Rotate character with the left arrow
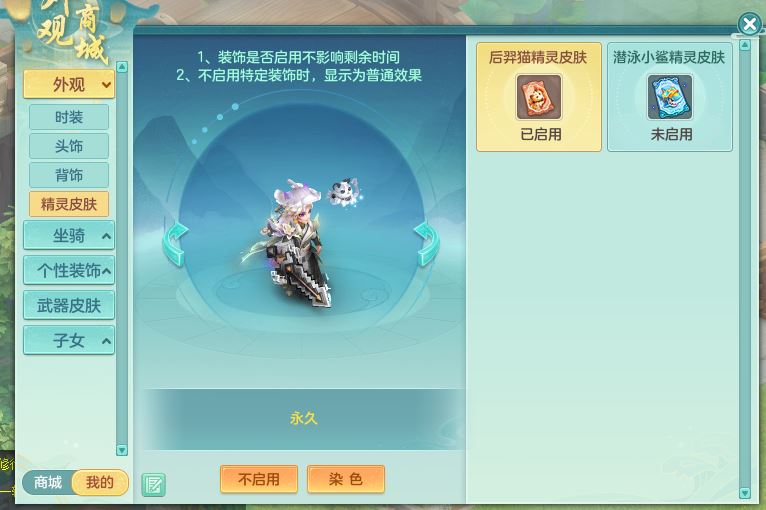The height and width of the screenshot is (510, 766). (x=175, y=244)
